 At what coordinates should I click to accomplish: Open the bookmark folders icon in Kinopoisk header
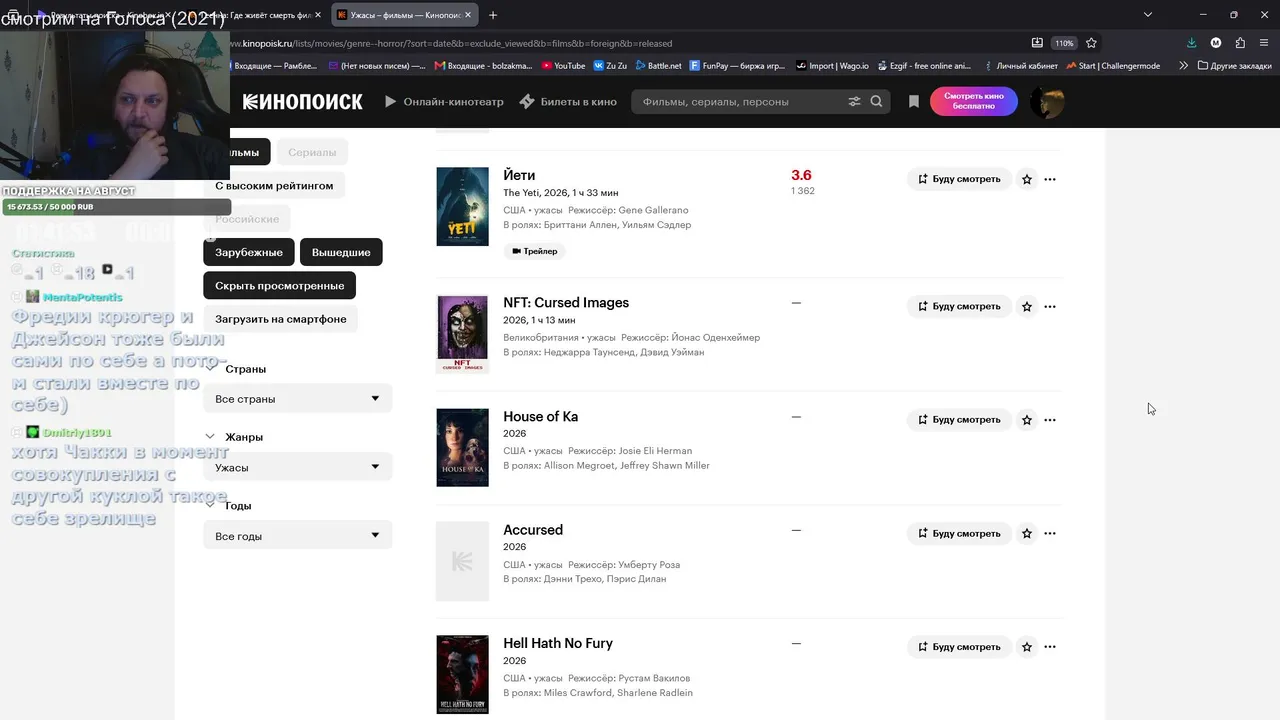[x=913, y=101]
